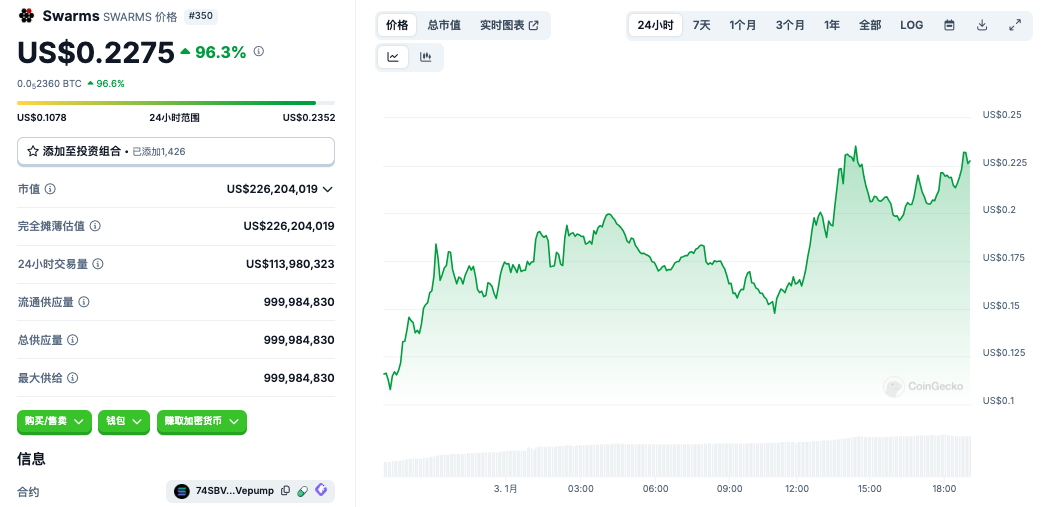Click the purple icon beside contract address

pyautogui.click(x=321, y=490)
